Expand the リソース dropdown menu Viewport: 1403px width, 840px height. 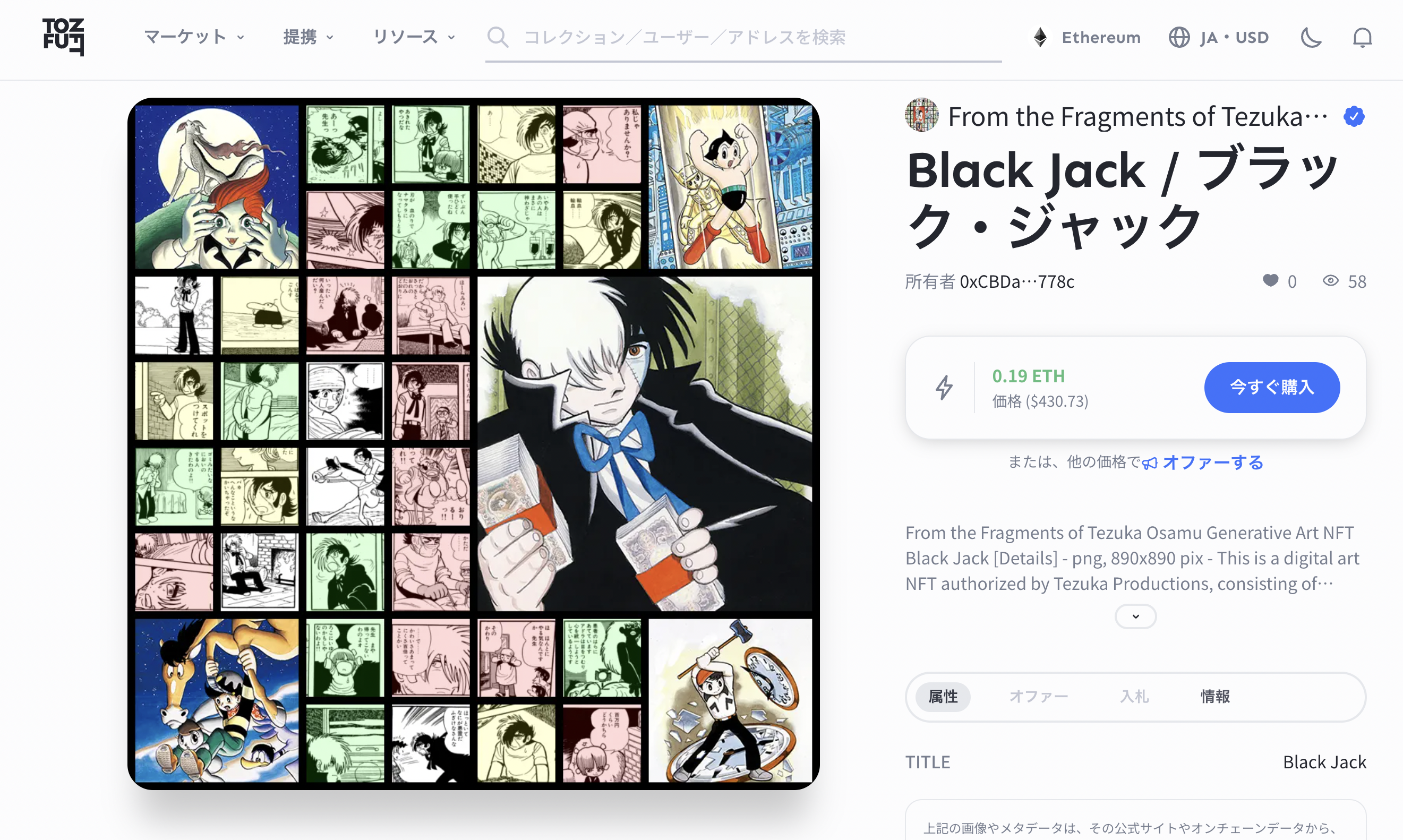[414, 37]
